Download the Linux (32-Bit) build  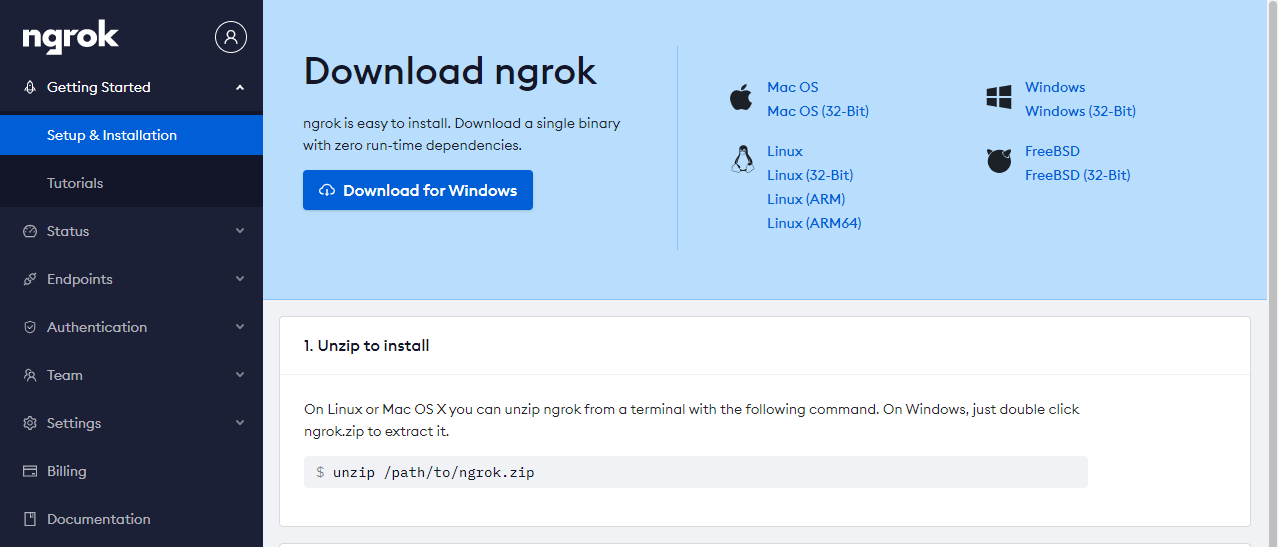810,175
